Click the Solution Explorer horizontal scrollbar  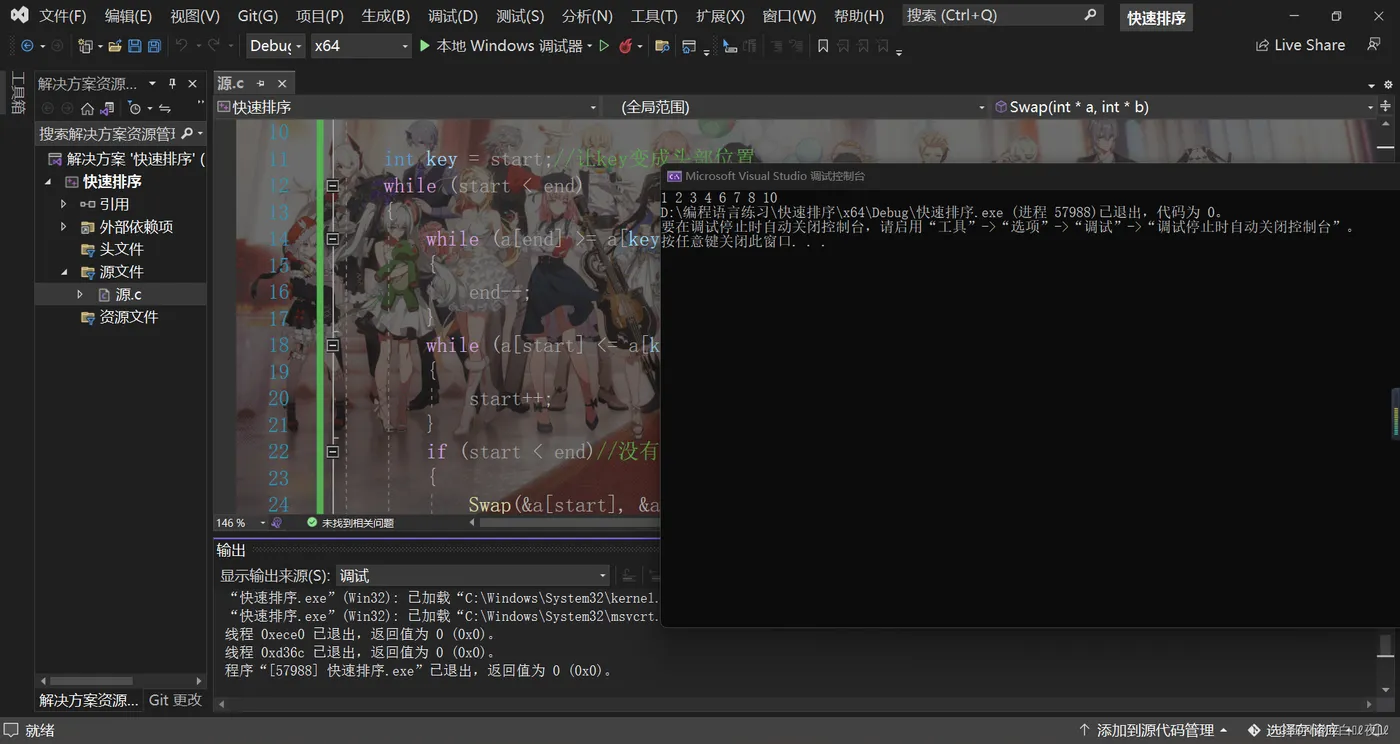[120, 681]
